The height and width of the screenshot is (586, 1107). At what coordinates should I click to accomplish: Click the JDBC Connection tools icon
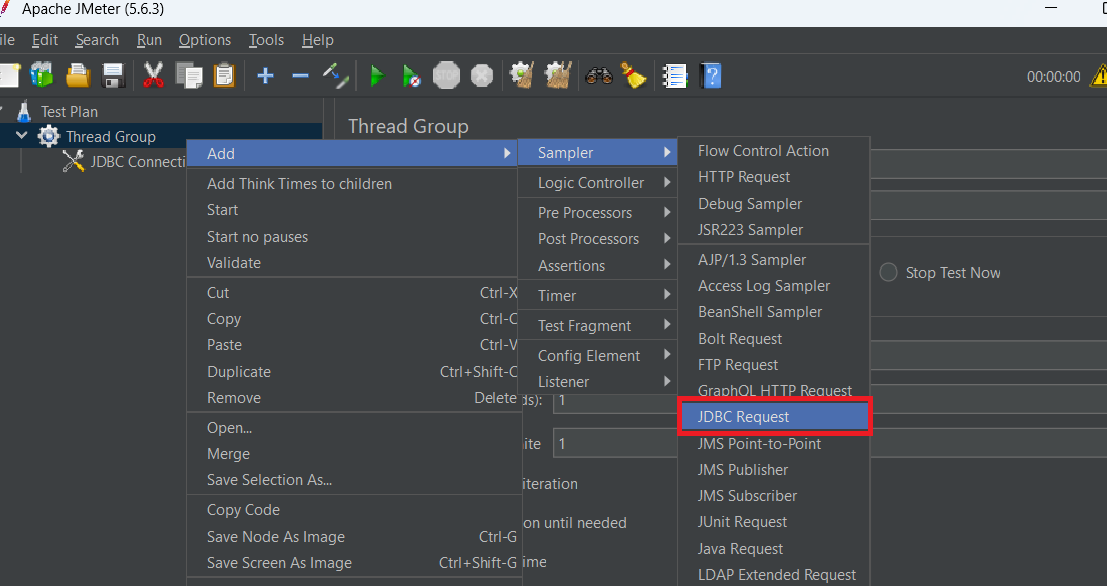[x=73, y=161]
